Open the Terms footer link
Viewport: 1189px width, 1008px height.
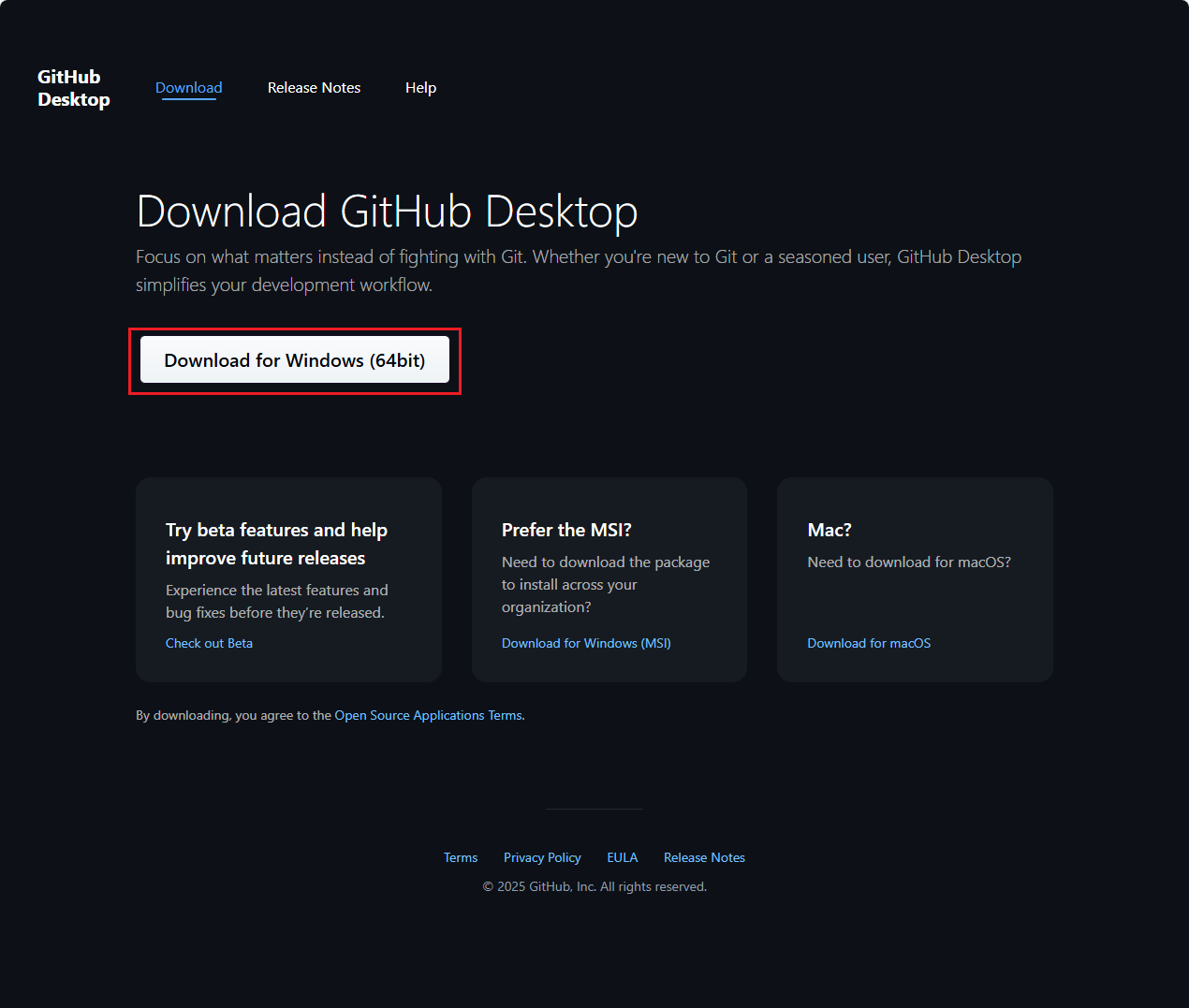tap(461, 857)
